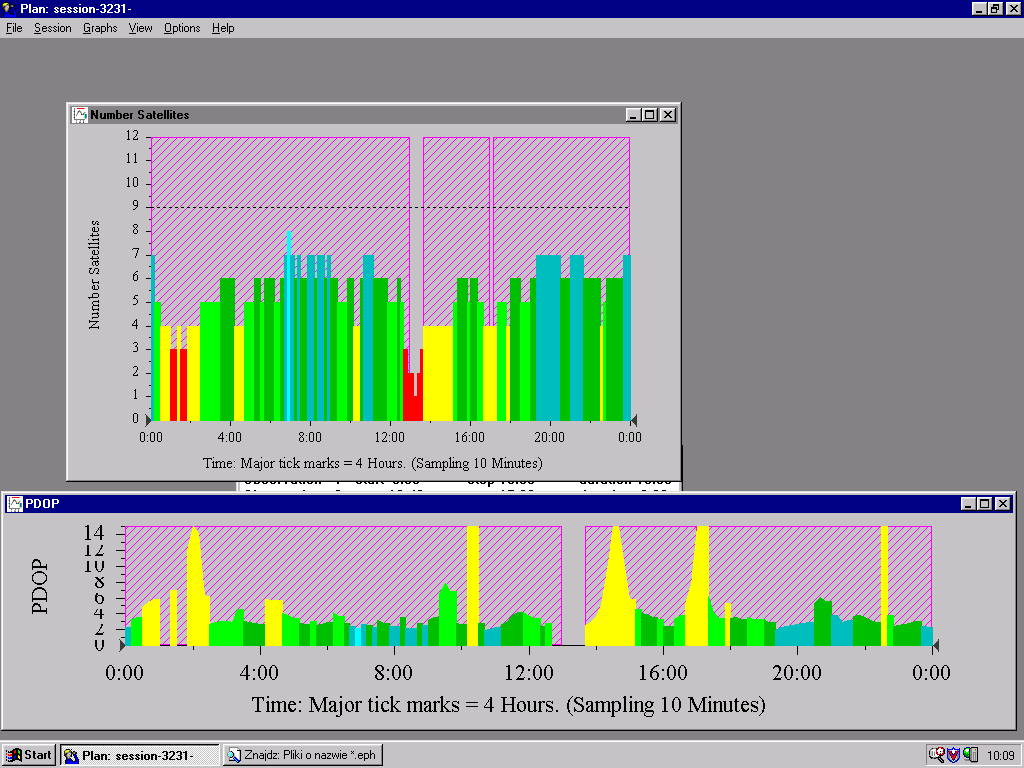Image resolution: width=1024 pixels, height=768 pixels.
Task: Close the PDOP window
Action: click(1003, 504)
